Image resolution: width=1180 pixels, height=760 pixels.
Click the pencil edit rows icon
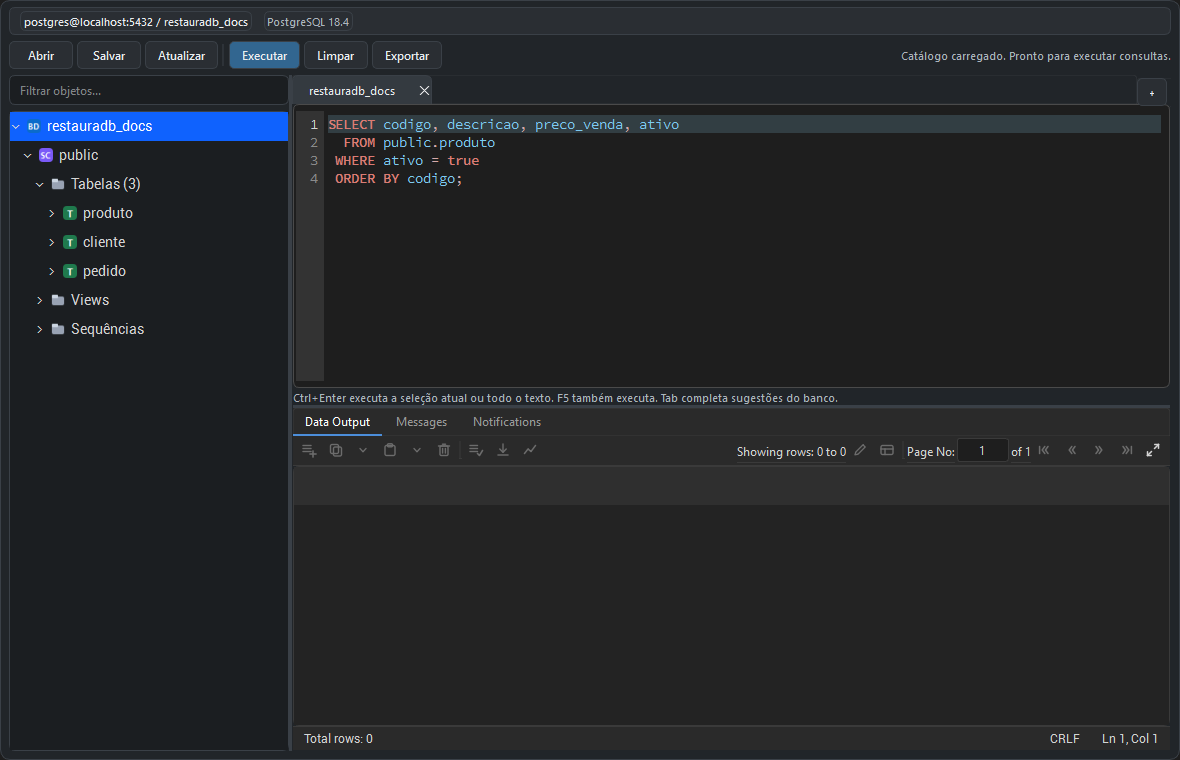click(860, 450)
